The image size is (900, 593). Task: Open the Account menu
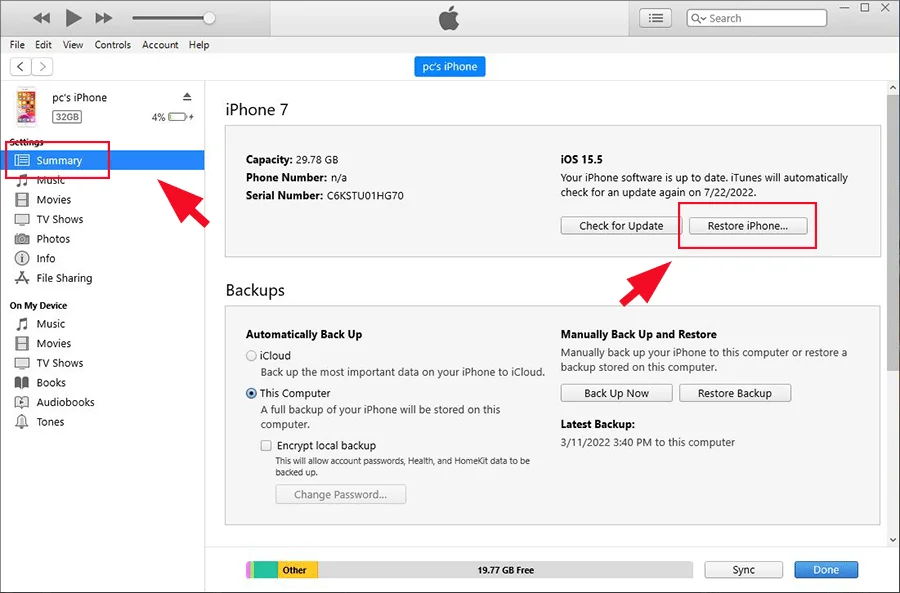(x=160, y=45)
